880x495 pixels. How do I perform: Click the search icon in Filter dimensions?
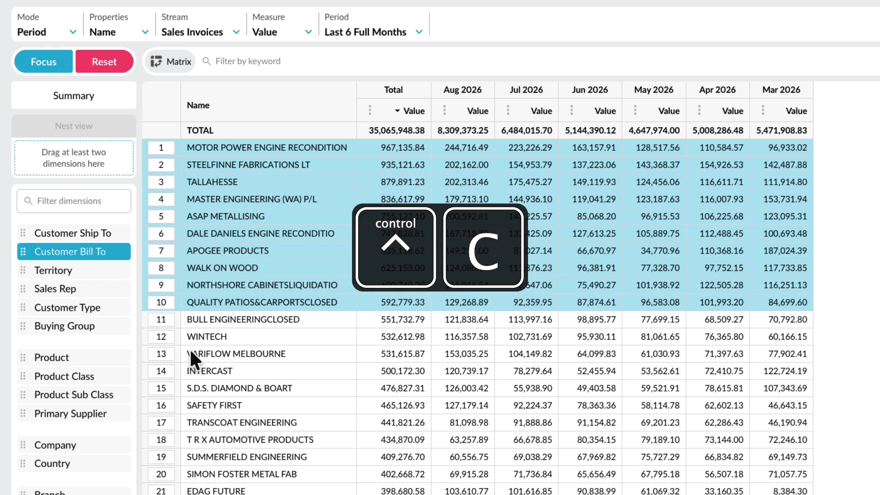point(28,201)
